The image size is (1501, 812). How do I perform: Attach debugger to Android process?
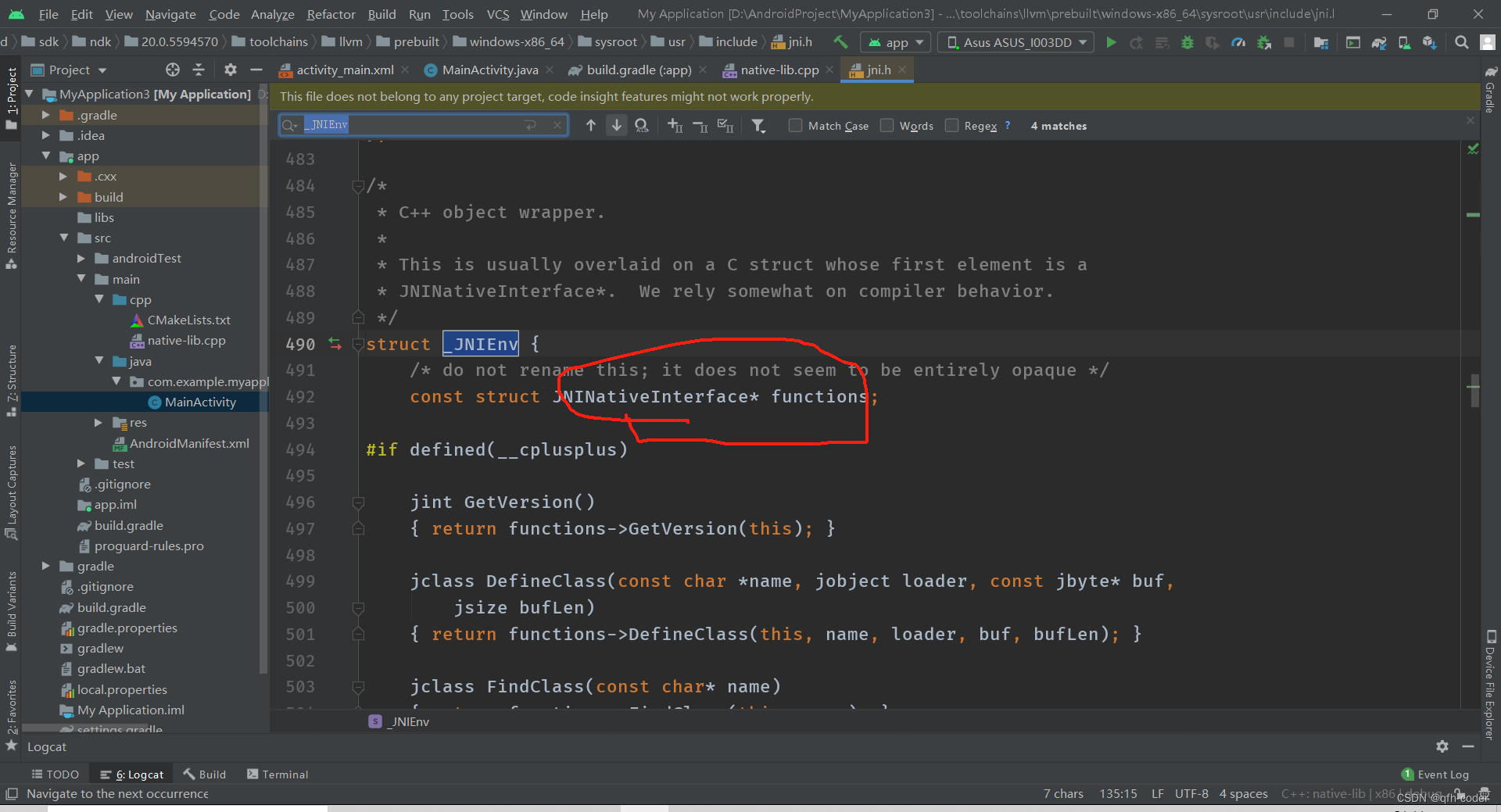tap(1264, 42)
